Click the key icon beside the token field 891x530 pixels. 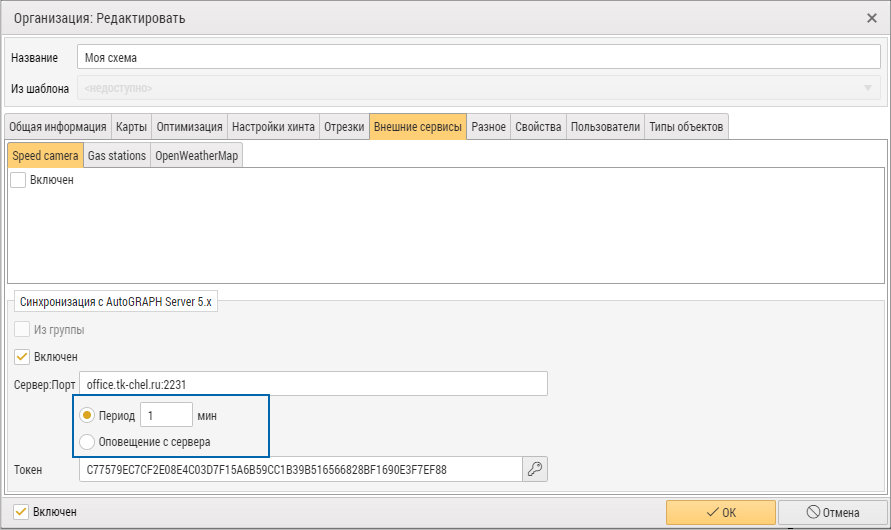pyautogui.click(x=535, y=469)
